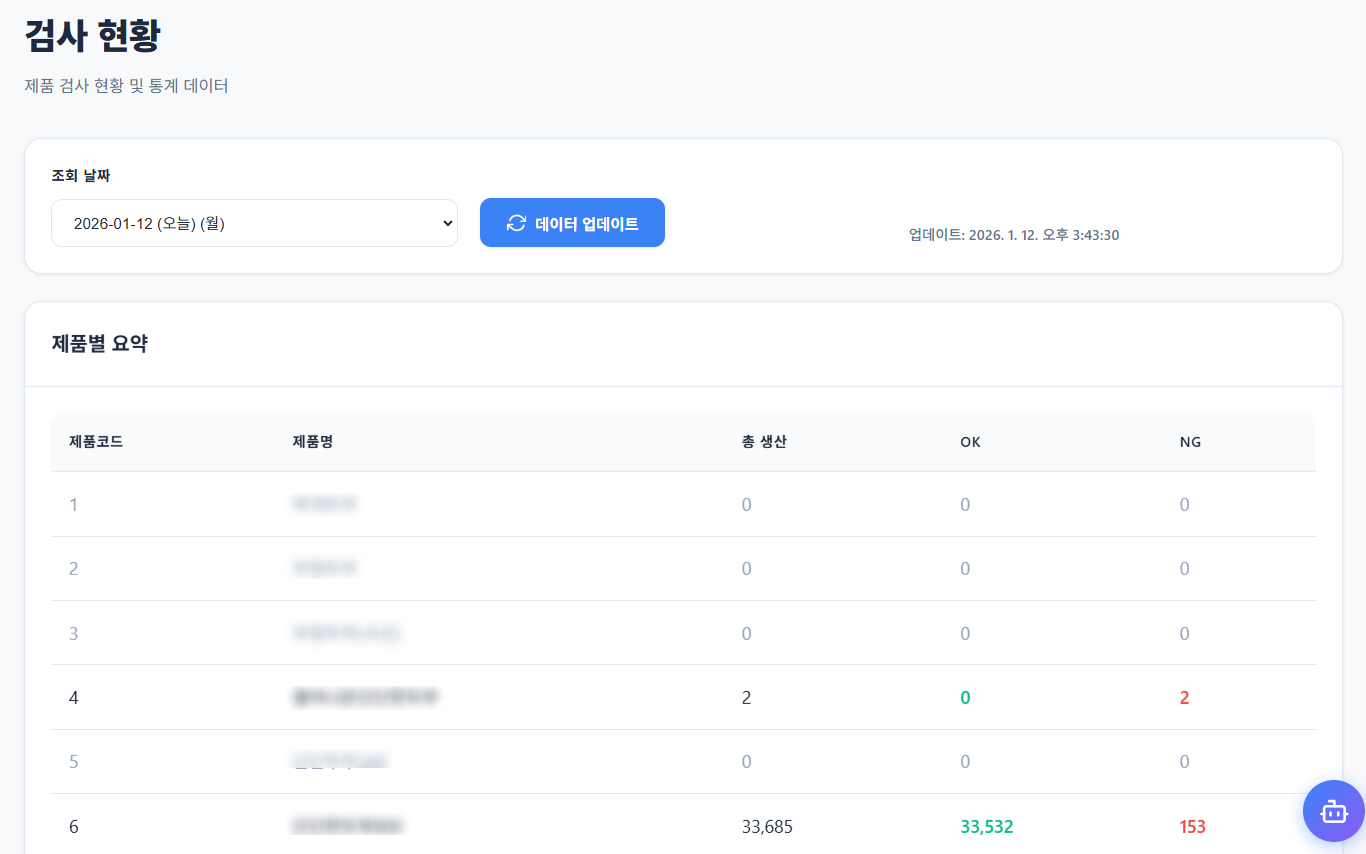Click the subtitle 제품 검사 현황 및 통계 데이터
The image size is (1366, 854).
point(126,86)
